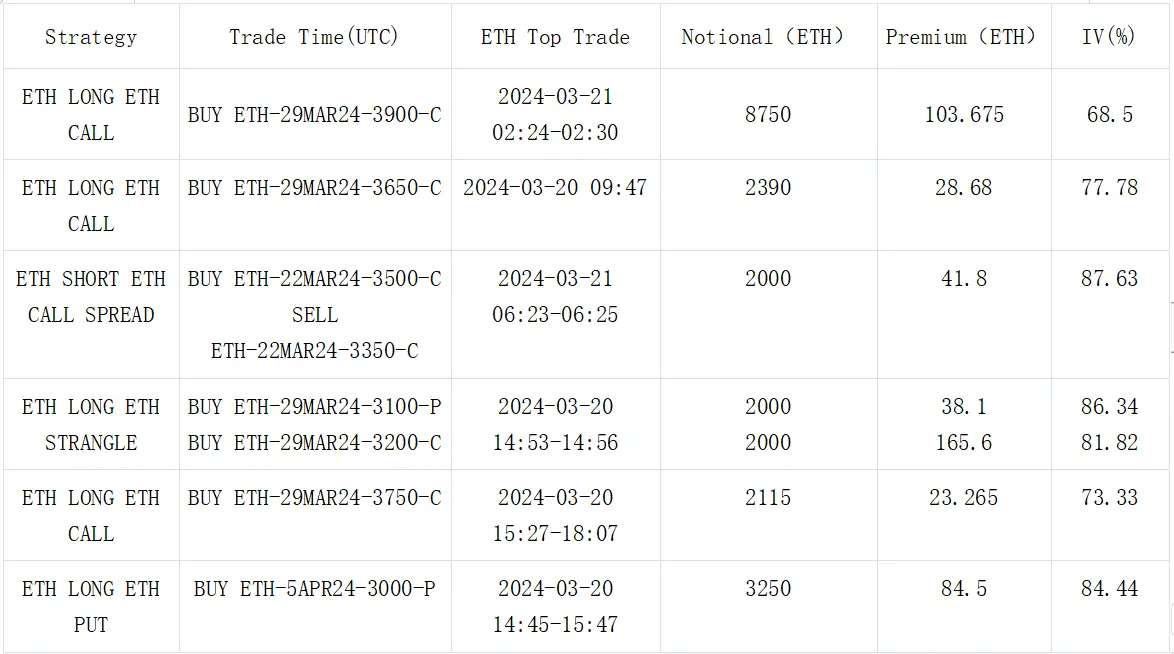
Task: Select the Trade Time(UTC) header cell
Action: pyautogui.click(x=314, y=37)
